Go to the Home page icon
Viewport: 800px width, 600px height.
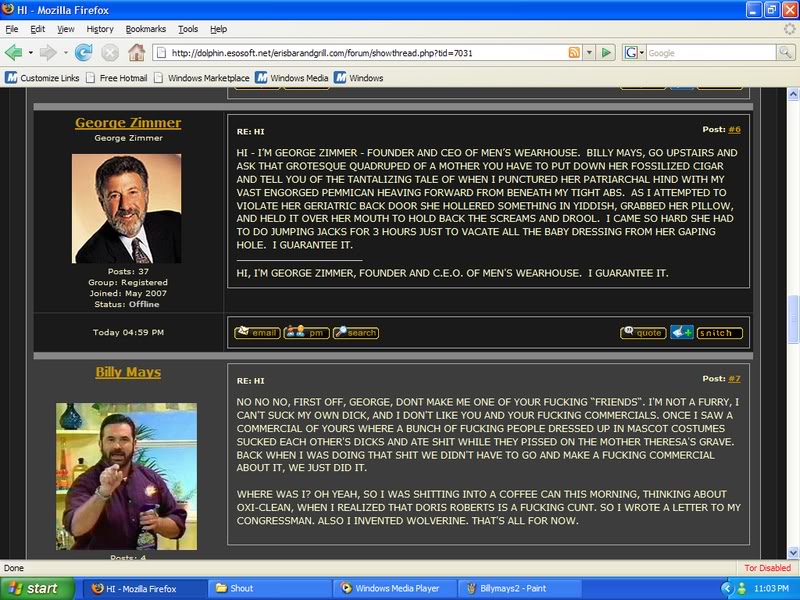click(x=136, y=53)
